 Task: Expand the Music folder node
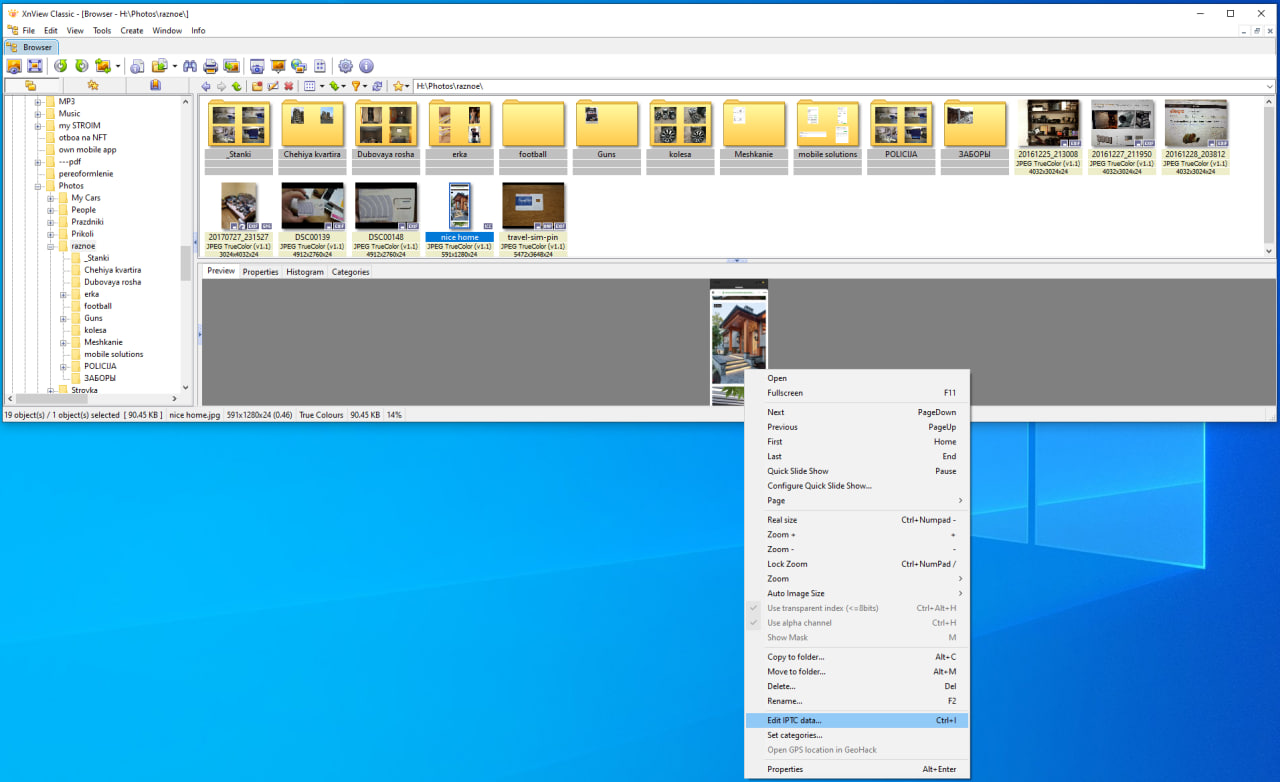[38, 114]
